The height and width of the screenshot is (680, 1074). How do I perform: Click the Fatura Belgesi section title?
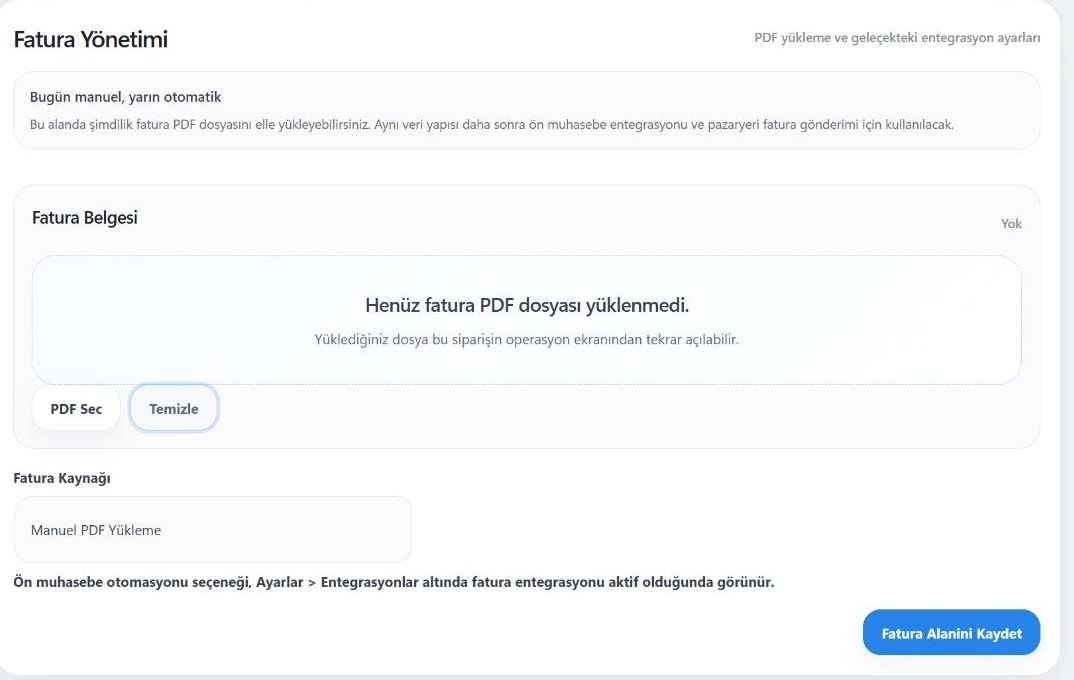click(x=85, y=218)
